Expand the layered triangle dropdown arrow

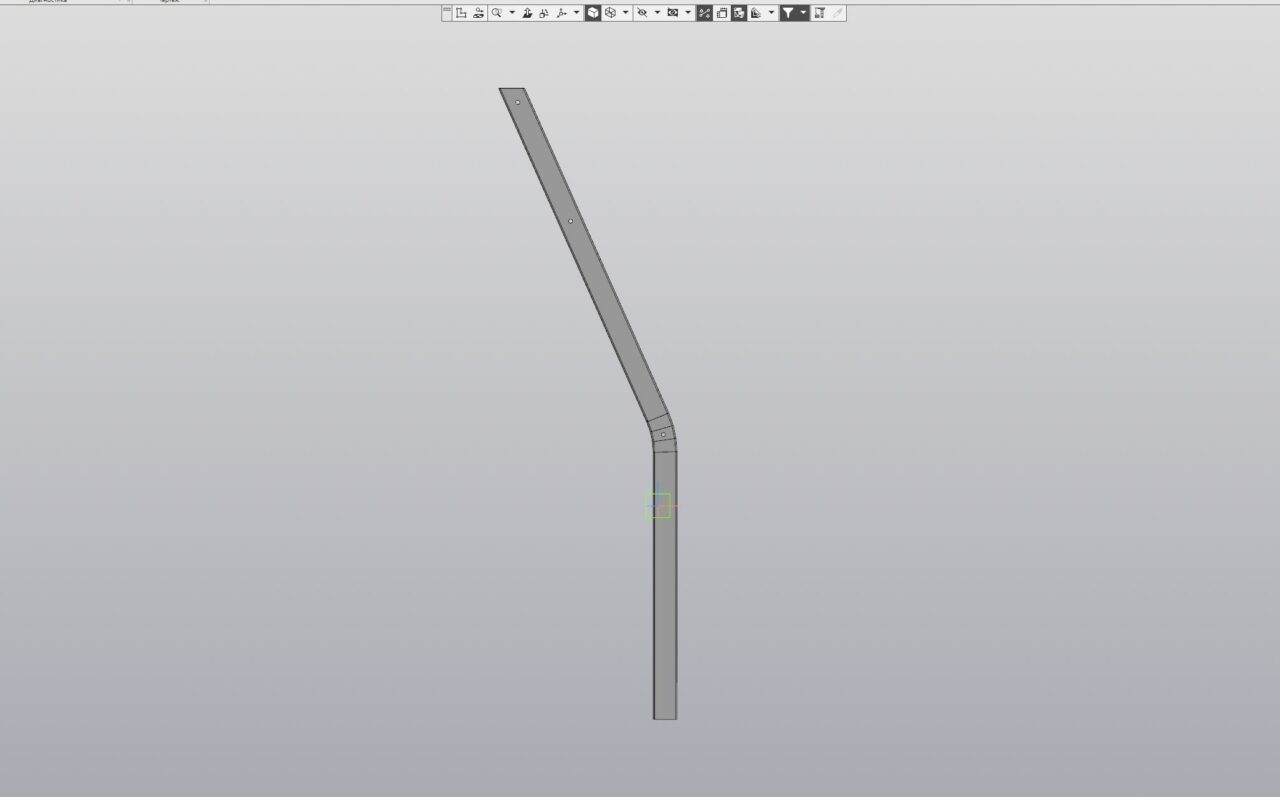tap(771, 13)
